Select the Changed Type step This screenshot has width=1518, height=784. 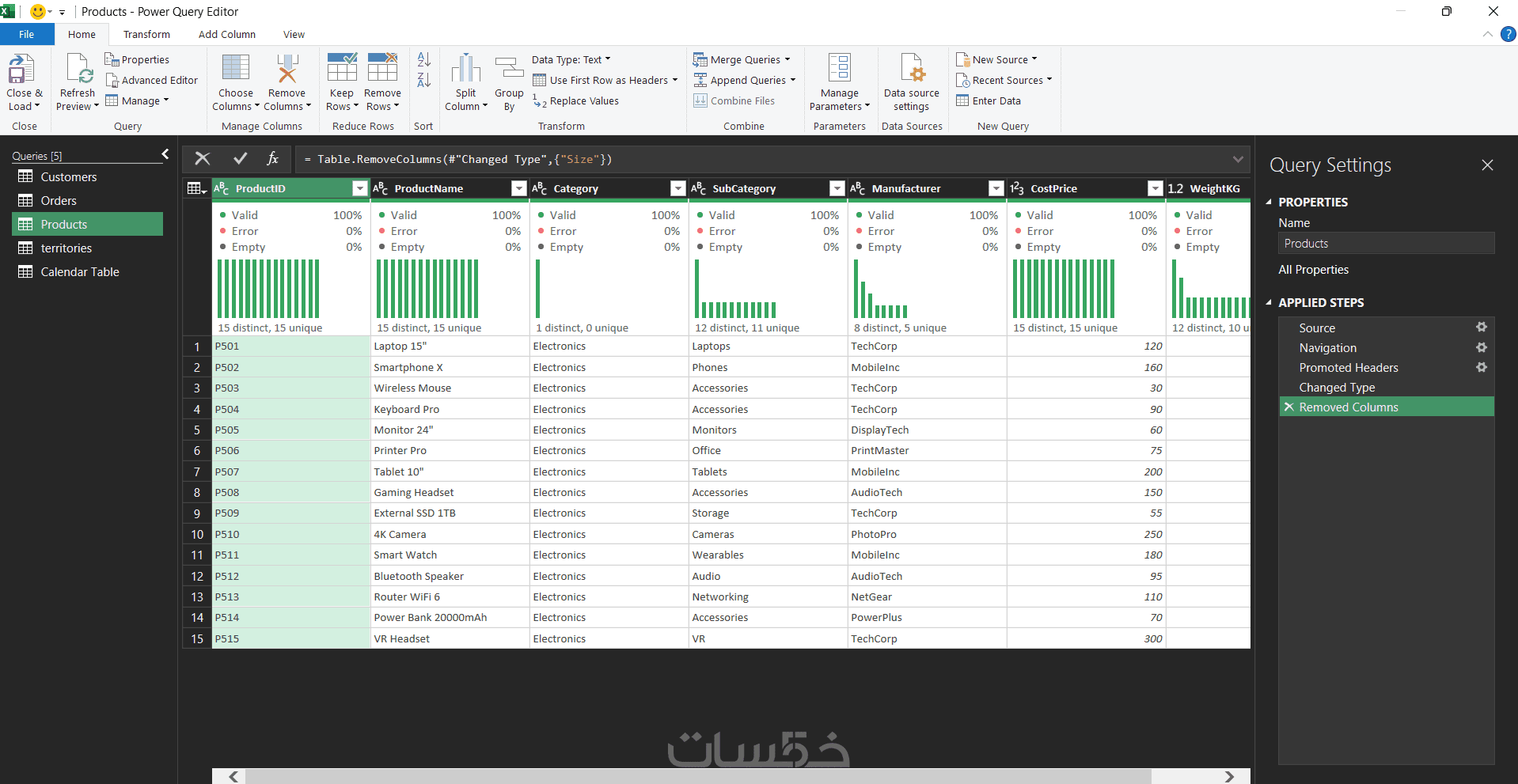1387,387
